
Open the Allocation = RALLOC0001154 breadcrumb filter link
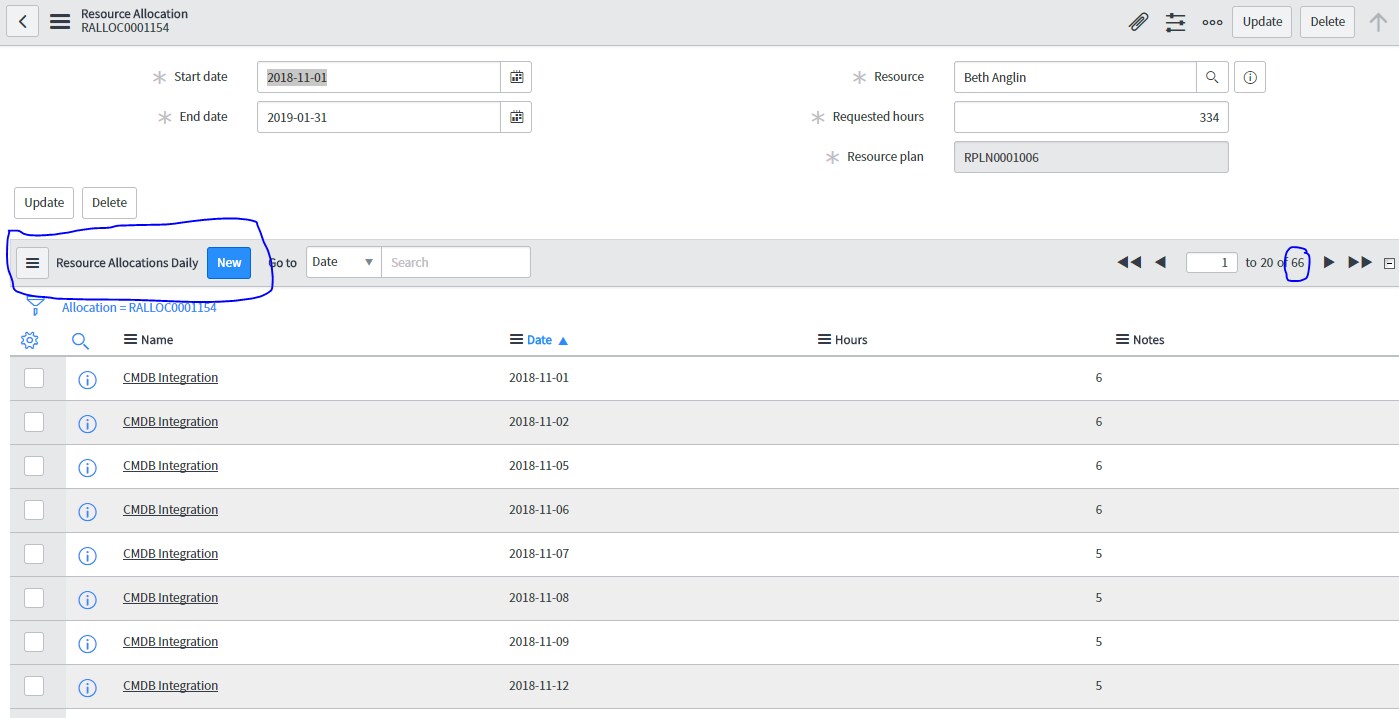[x=140, y=307]
